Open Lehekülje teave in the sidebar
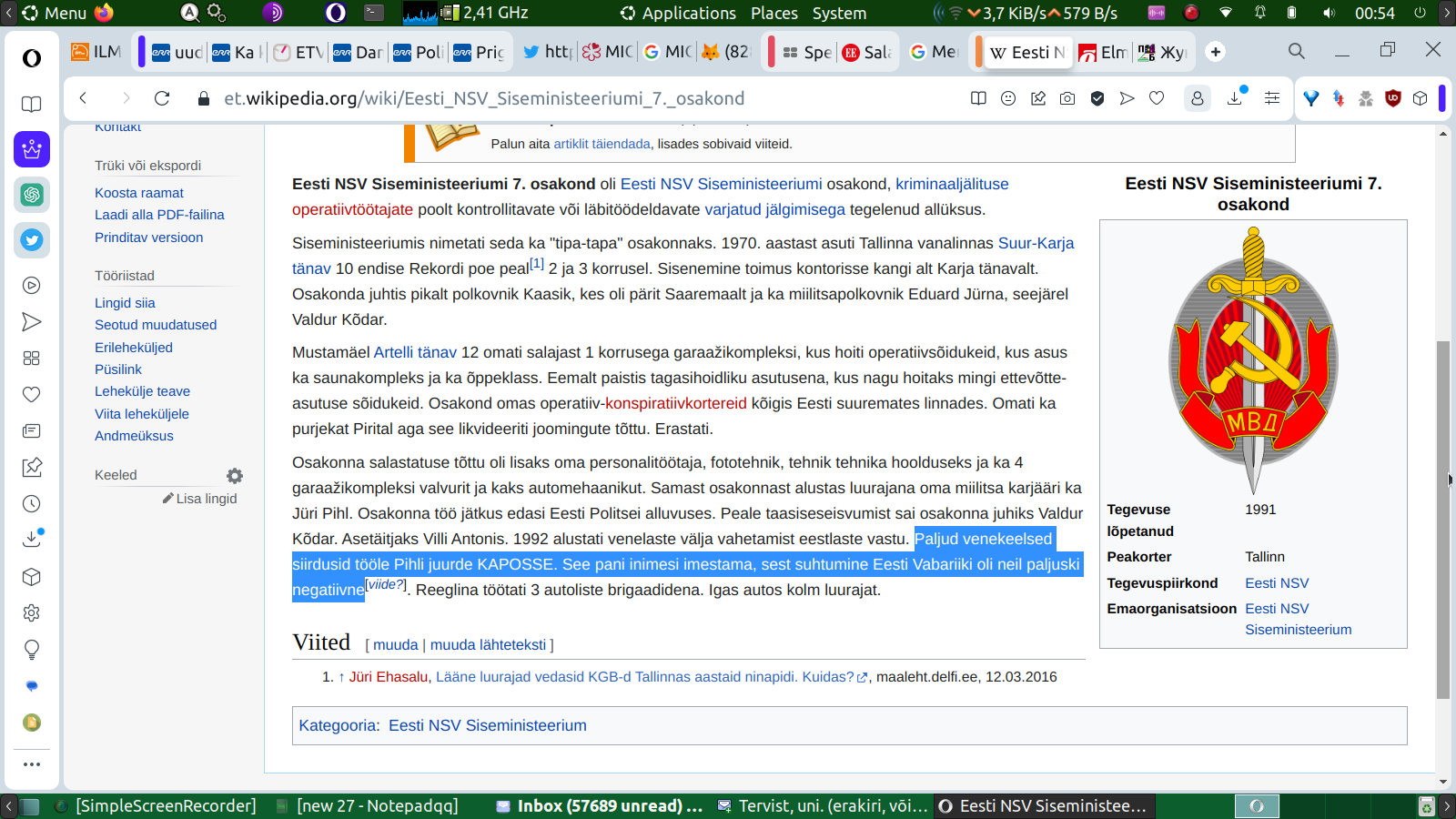This screenshot has width=1456, height=819. pos(143,391)
